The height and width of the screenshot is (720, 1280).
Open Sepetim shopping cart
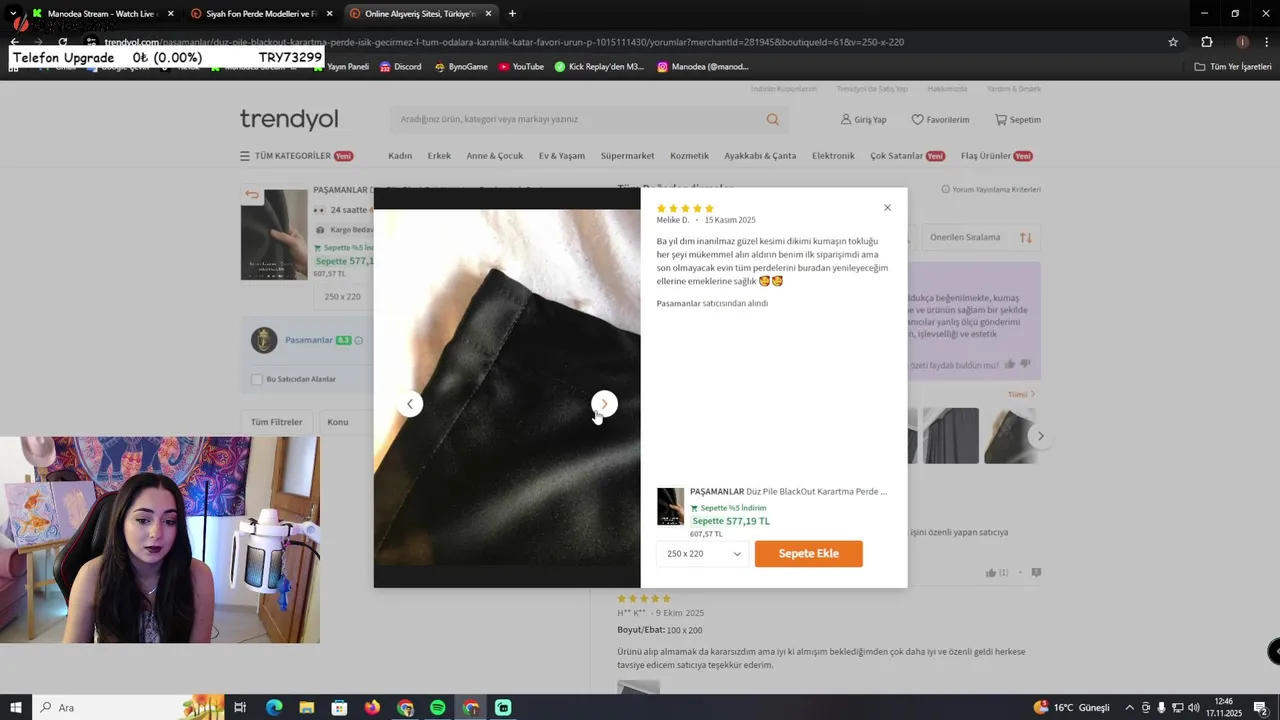1018,119
